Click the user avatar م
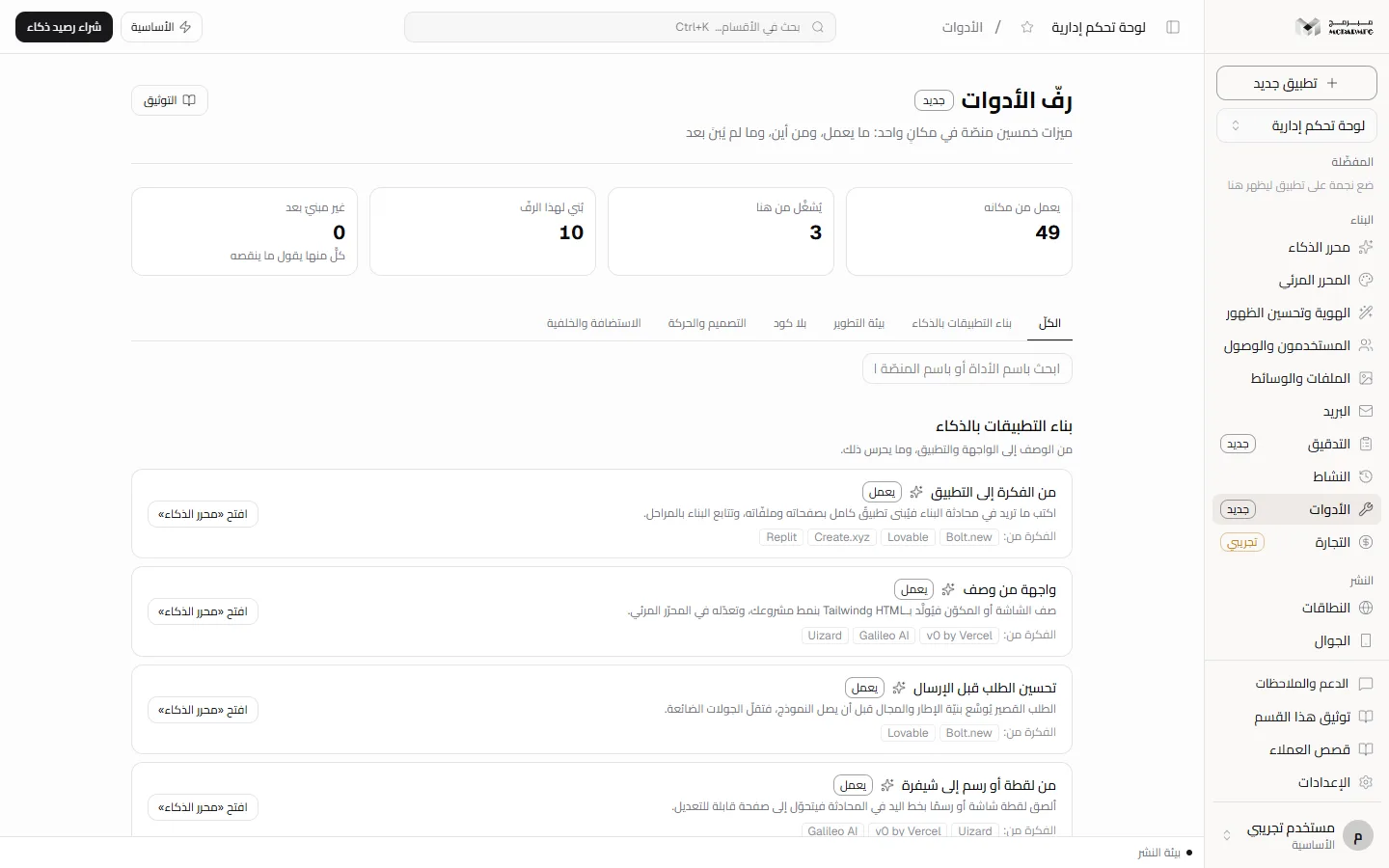1389x868 pixels. pyautogui.click(x=1358, y=836)
